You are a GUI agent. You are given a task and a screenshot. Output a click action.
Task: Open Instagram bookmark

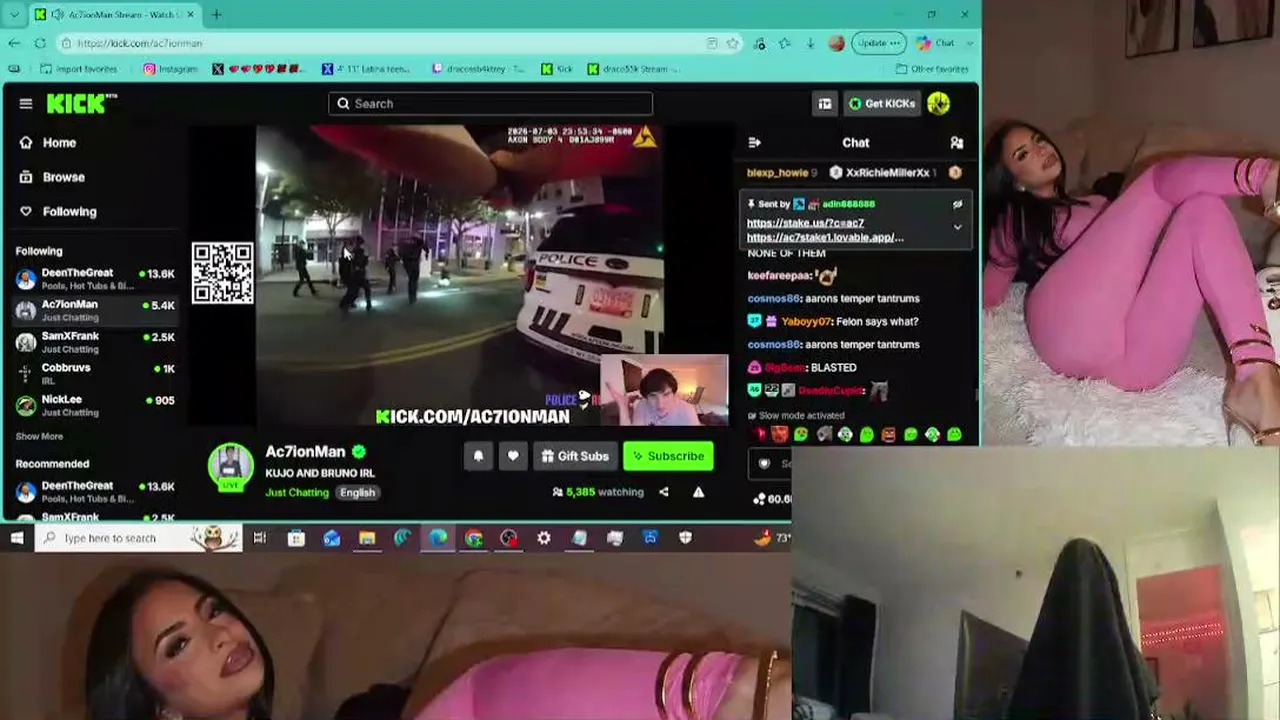tap(170, 69)
